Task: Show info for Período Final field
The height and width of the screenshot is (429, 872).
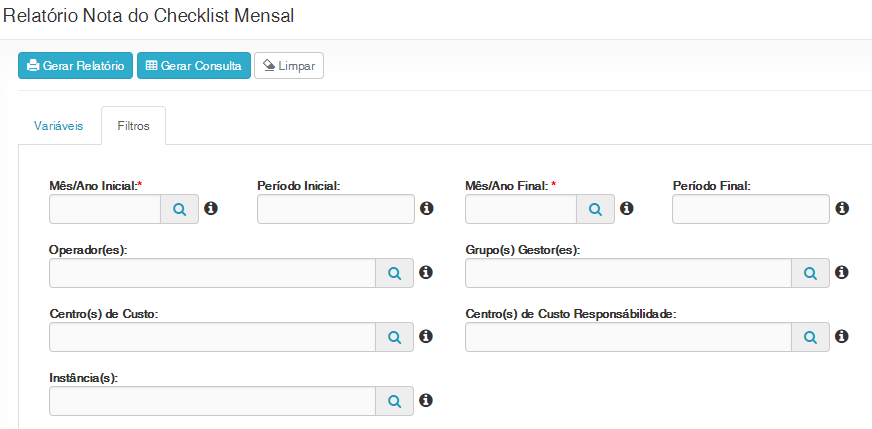Action: (x=842, y=208)
